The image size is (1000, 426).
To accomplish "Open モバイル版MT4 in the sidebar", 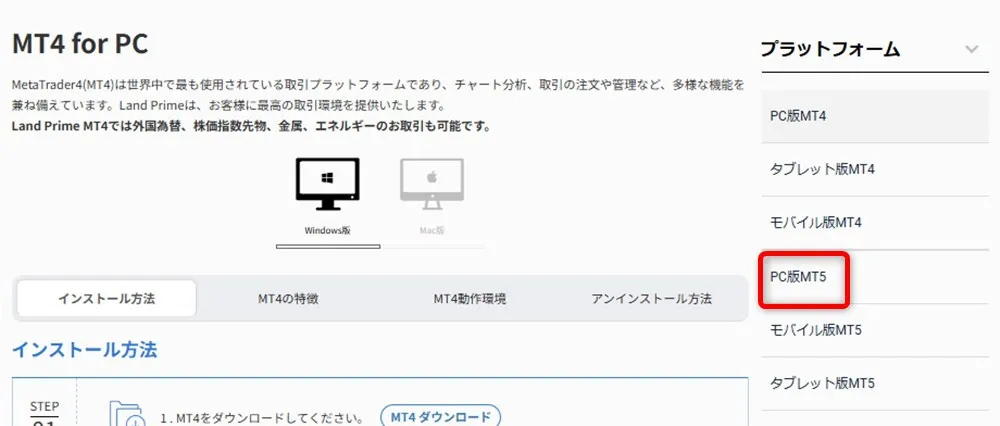I will [x=875, y=223].
